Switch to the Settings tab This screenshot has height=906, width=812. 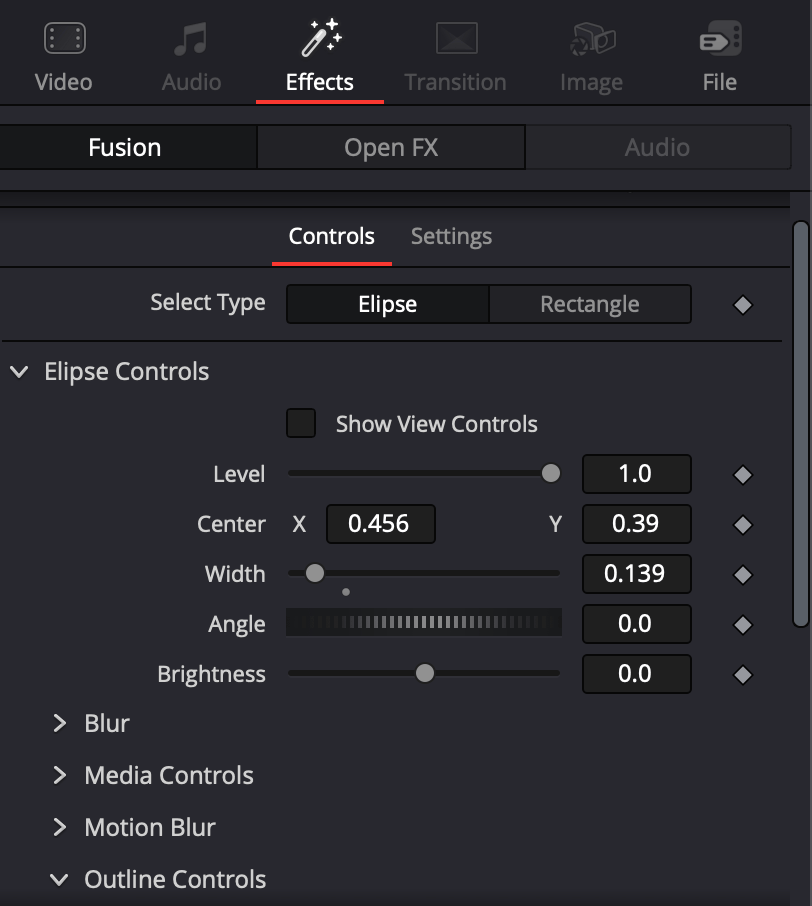click(451, 236)
